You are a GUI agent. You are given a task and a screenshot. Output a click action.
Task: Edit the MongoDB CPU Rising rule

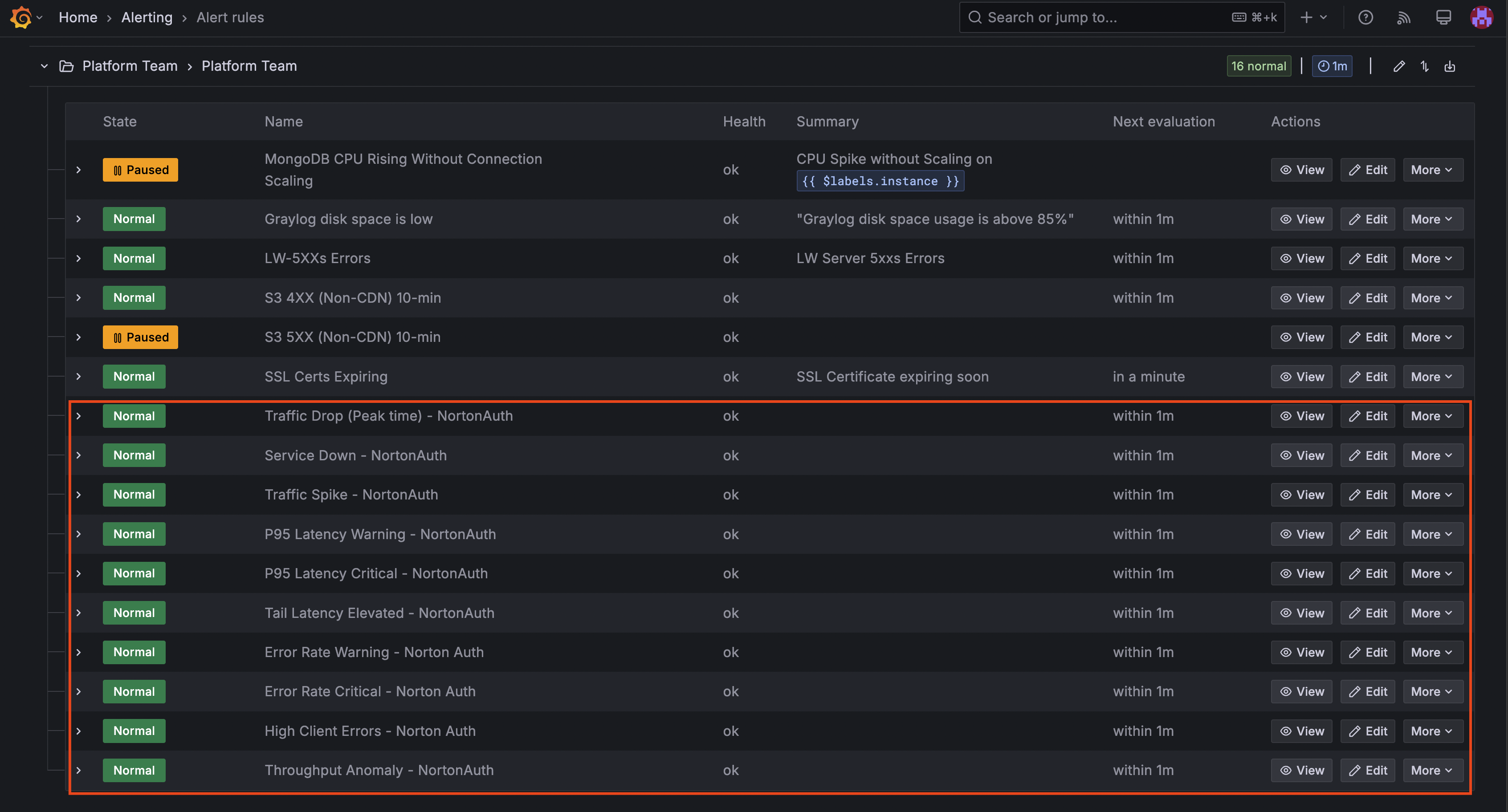(x=1368, y=170)
